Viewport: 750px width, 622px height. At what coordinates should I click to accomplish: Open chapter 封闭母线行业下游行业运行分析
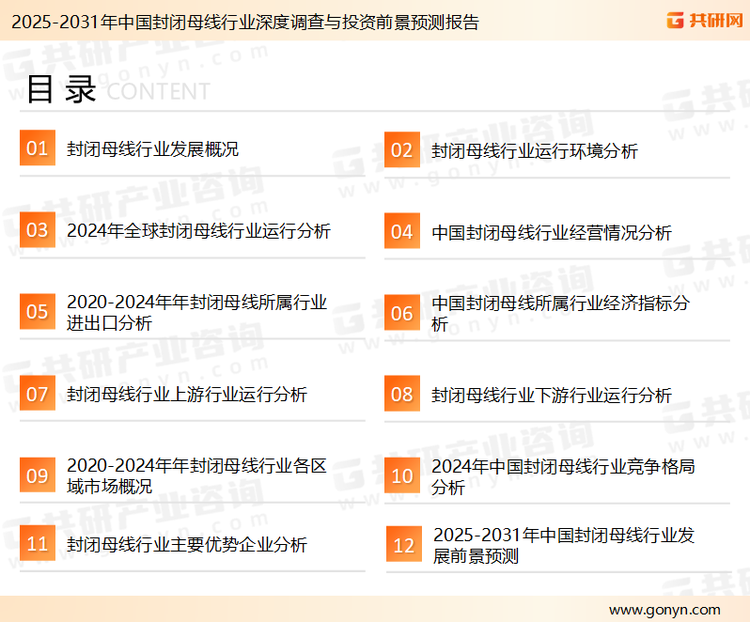tap(551, 395)
